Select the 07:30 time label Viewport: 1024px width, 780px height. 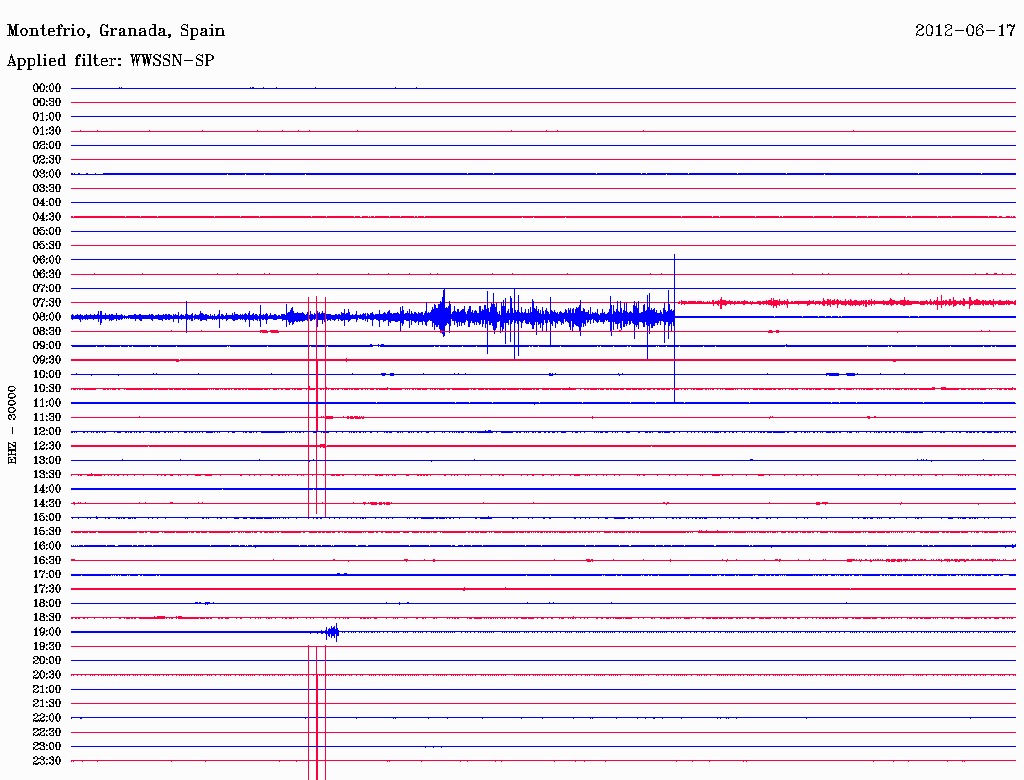(47, 303)
